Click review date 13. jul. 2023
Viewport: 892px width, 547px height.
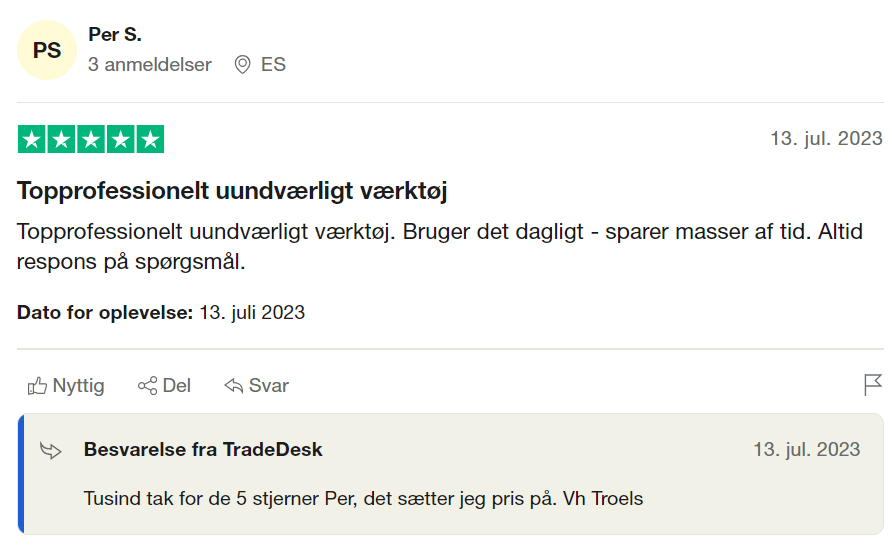[826, 138]
